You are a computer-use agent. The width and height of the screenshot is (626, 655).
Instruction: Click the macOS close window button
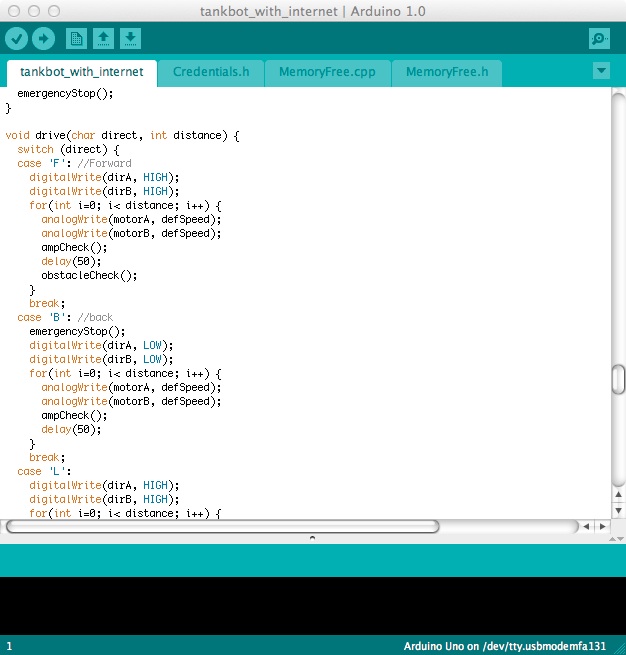point(14,11)
